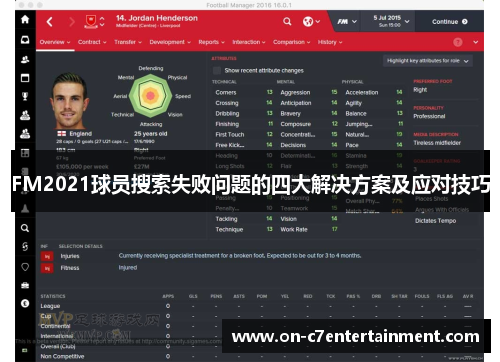Click the APPS statistics column header

point(168,296)
